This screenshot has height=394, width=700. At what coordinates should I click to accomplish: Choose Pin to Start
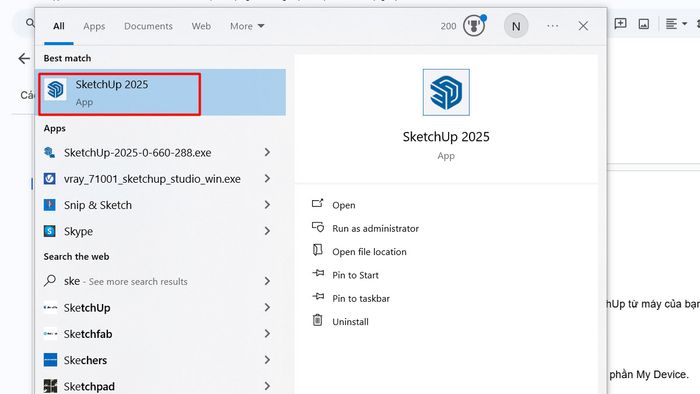[355, 275]
